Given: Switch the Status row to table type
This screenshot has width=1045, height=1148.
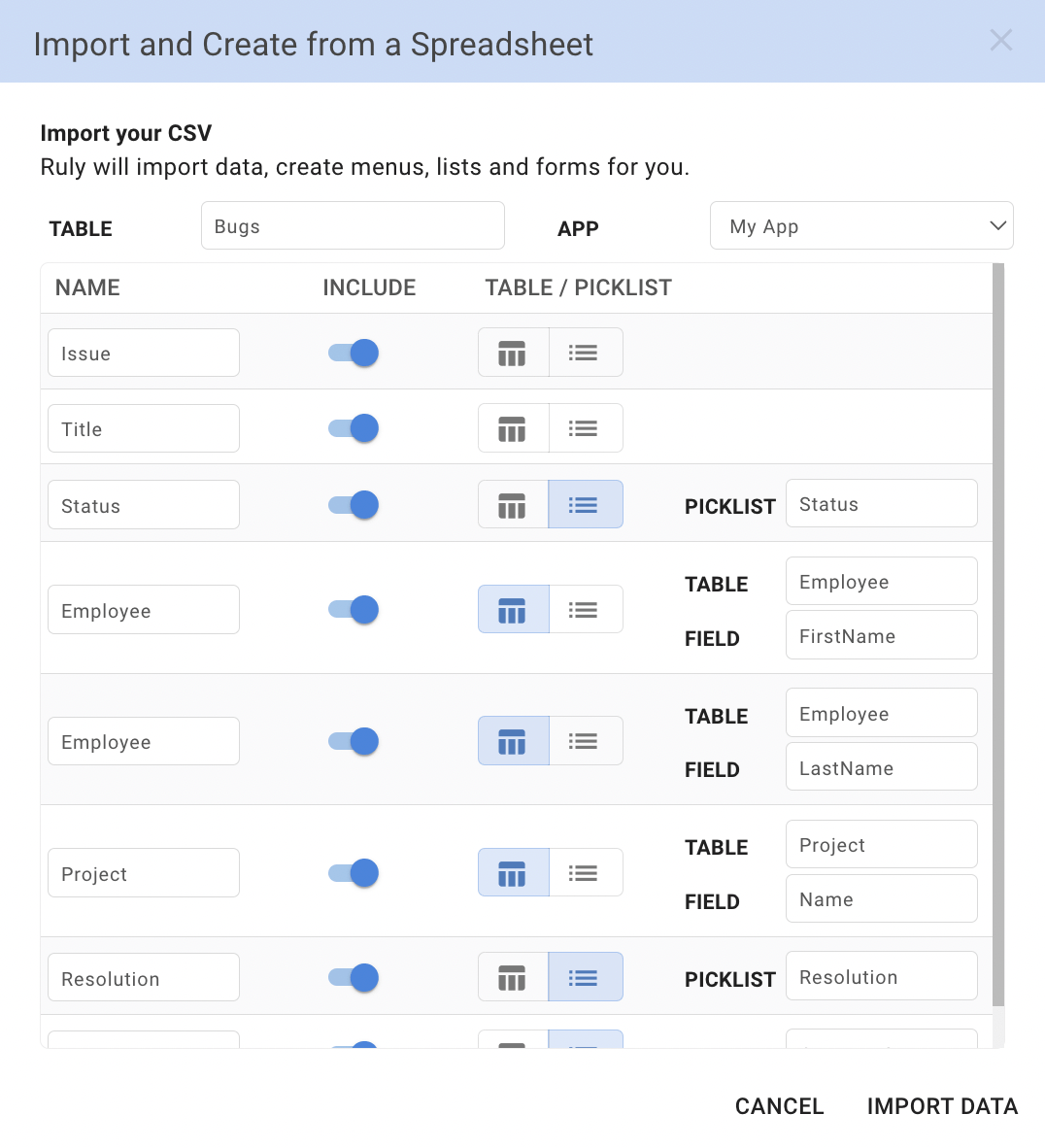Looking at the screenshot, I should [513, 505].
